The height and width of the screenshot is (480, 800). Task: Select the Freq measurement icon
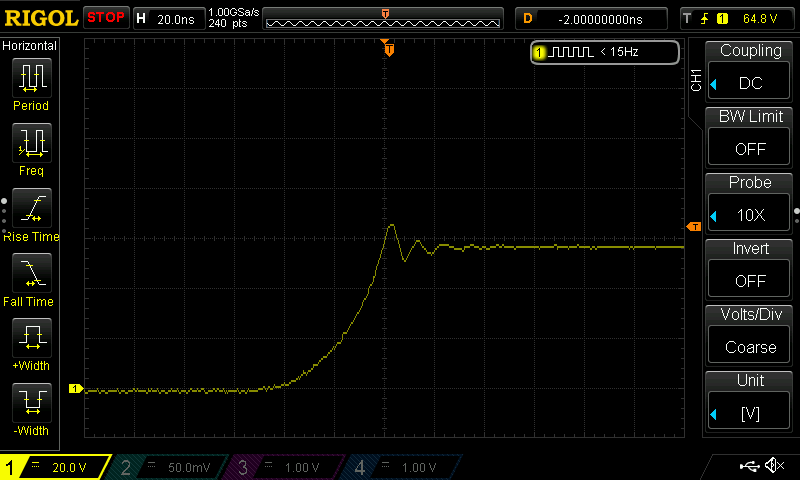[32, 143]
